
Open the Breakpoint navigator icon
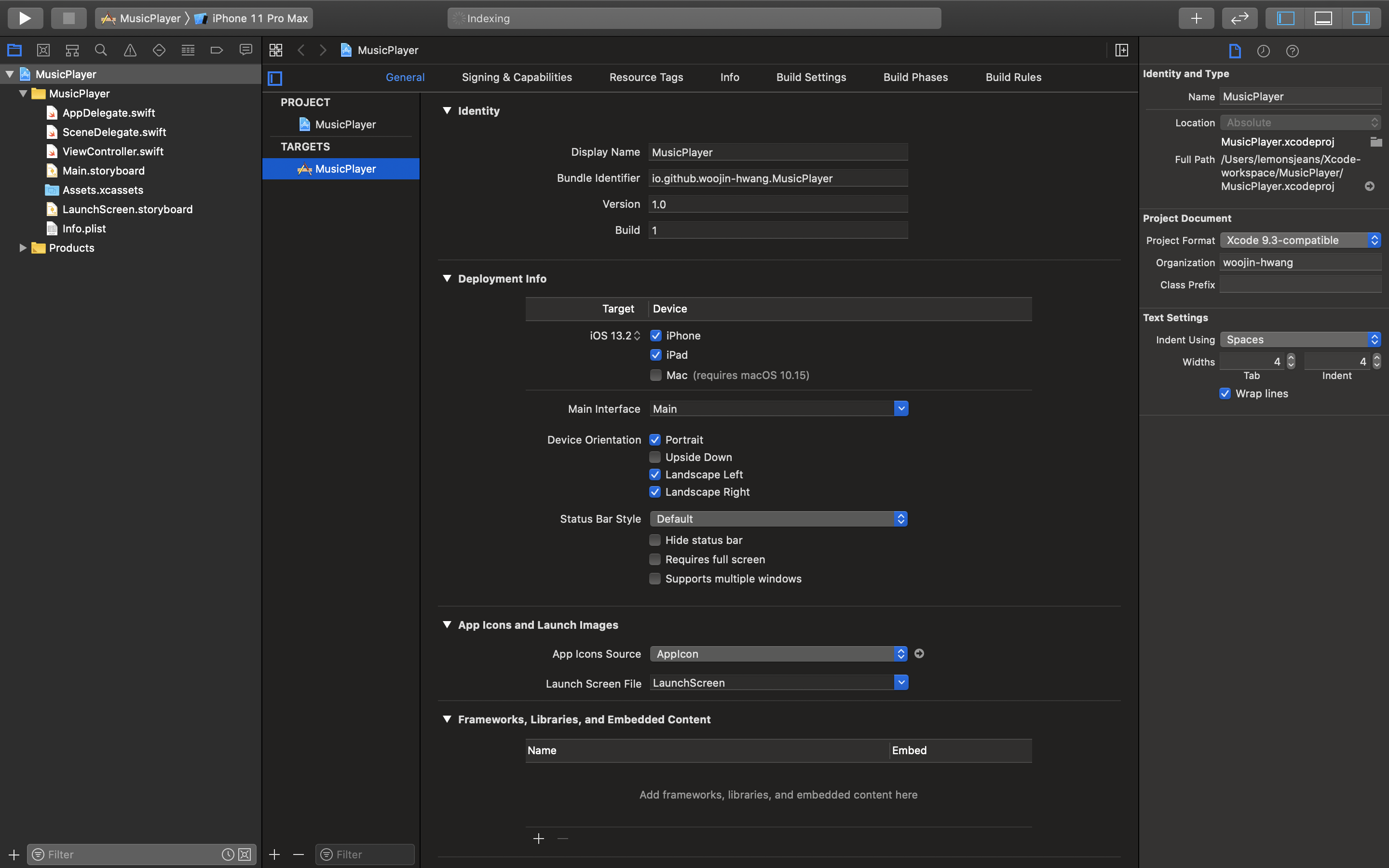(x=217, y=51)
